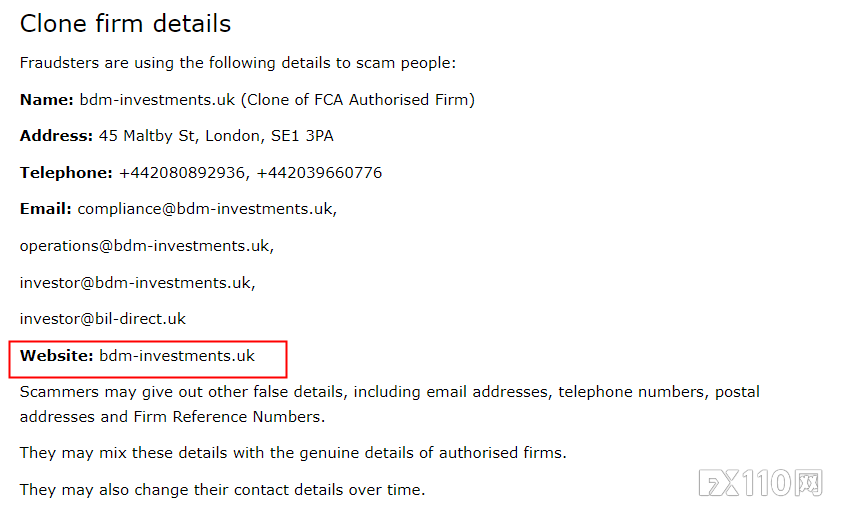Click the bdm-investments.uk website in the red box
This screenshot has width=850, height=519.
177,356
